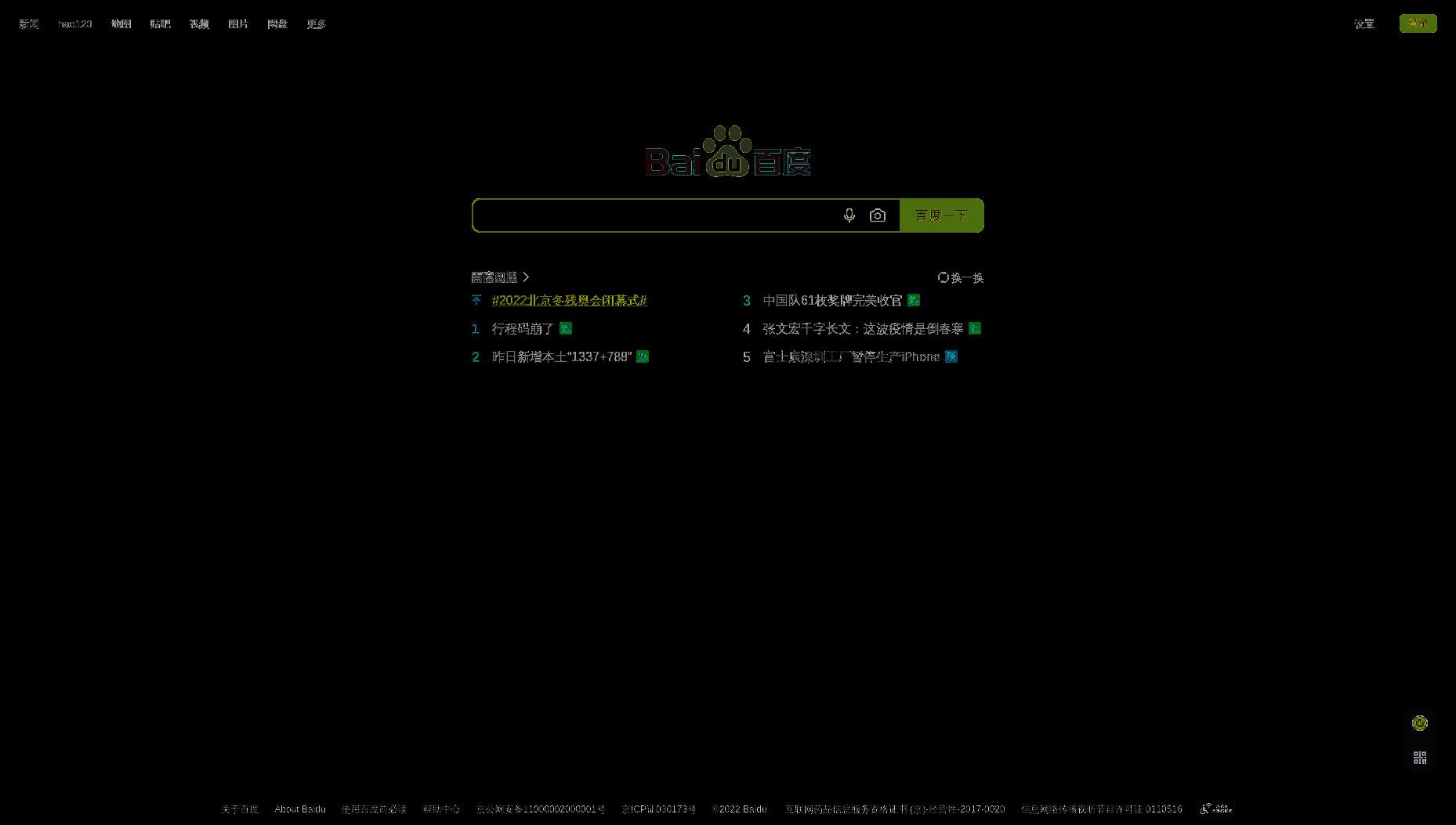
Task: Show the QR code icon
Action: (1420, 758)
